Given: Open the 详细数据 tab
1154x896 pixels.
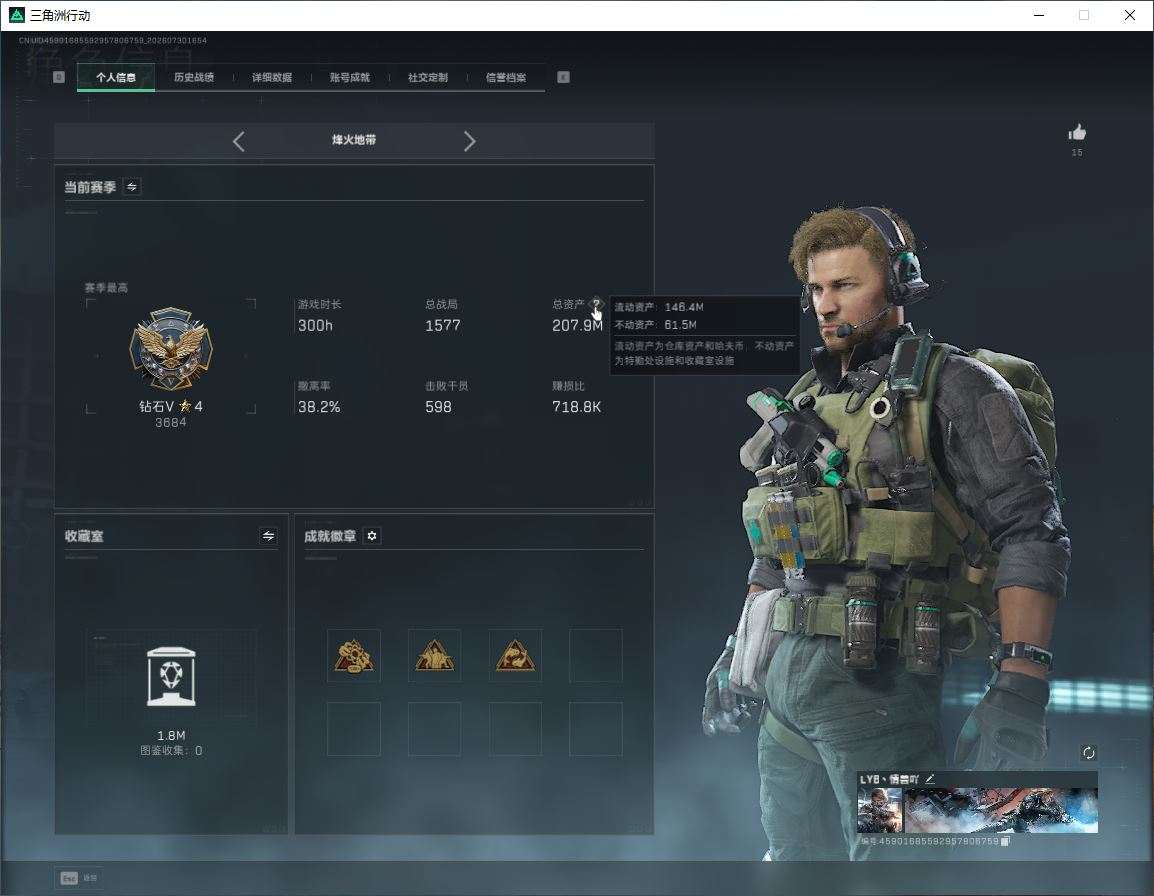Looking at the screenshot, I should coord(272,77).
